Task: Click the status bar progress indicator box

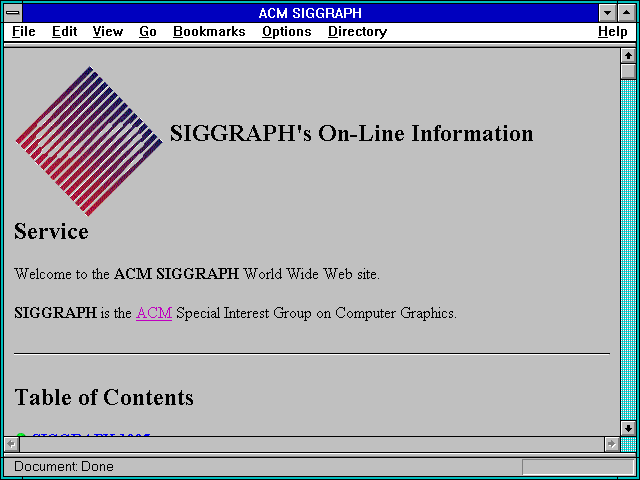Action: coord(578,467)
